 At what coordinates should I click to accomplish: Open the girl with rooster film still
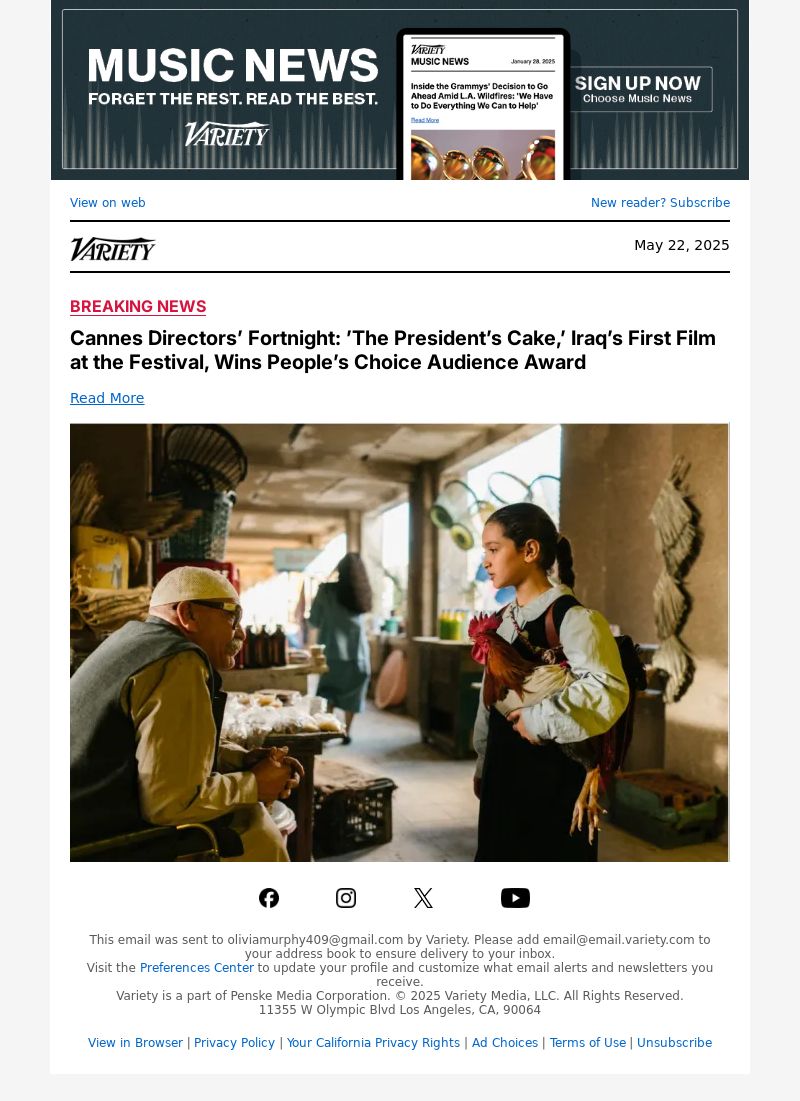399,642
